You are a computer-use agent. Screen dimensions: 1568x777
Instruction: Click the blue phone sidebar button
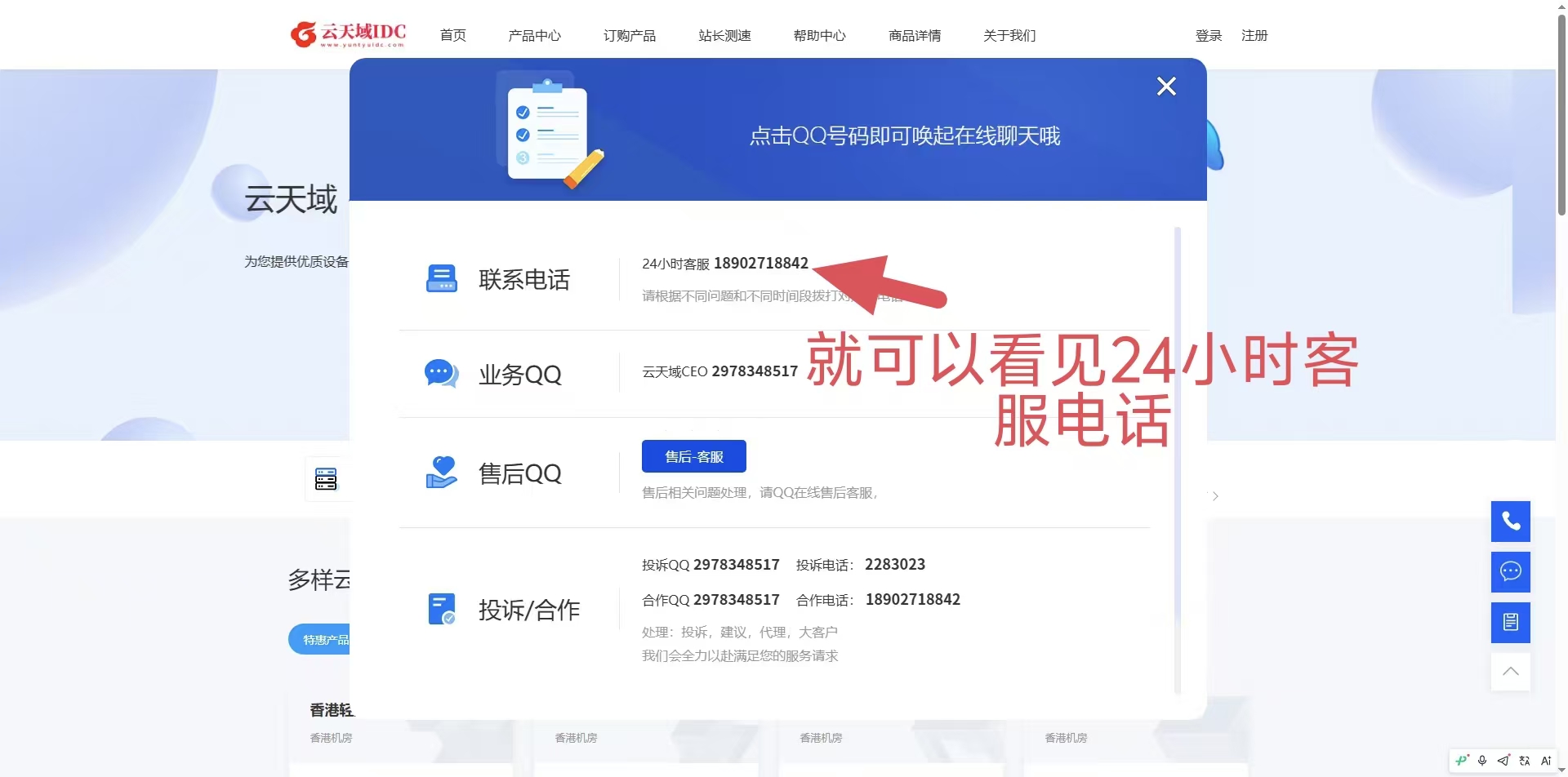pos(1511,522)
